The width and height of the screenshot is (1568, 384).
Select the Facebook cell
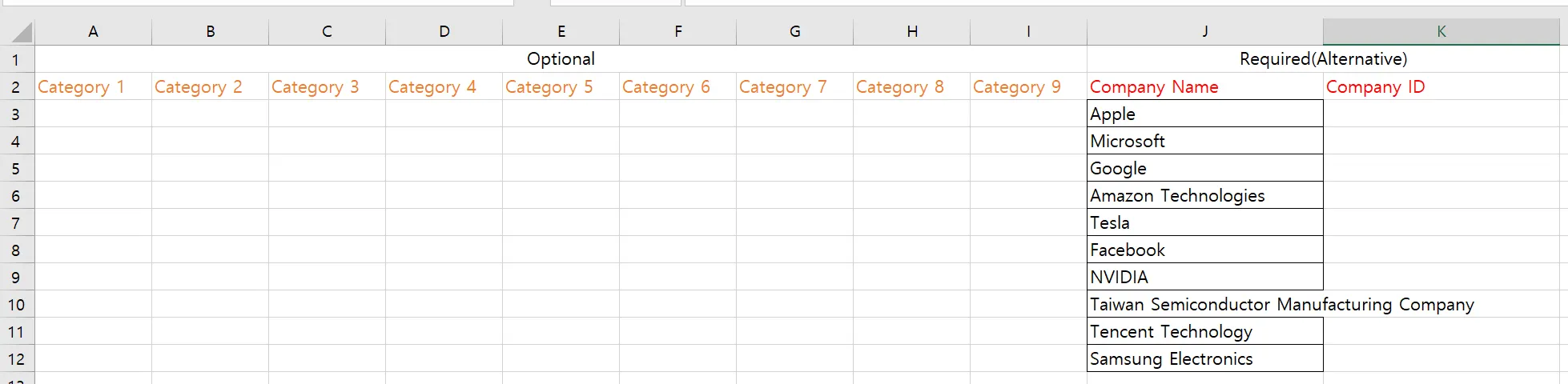click(x=1205, y=250)
